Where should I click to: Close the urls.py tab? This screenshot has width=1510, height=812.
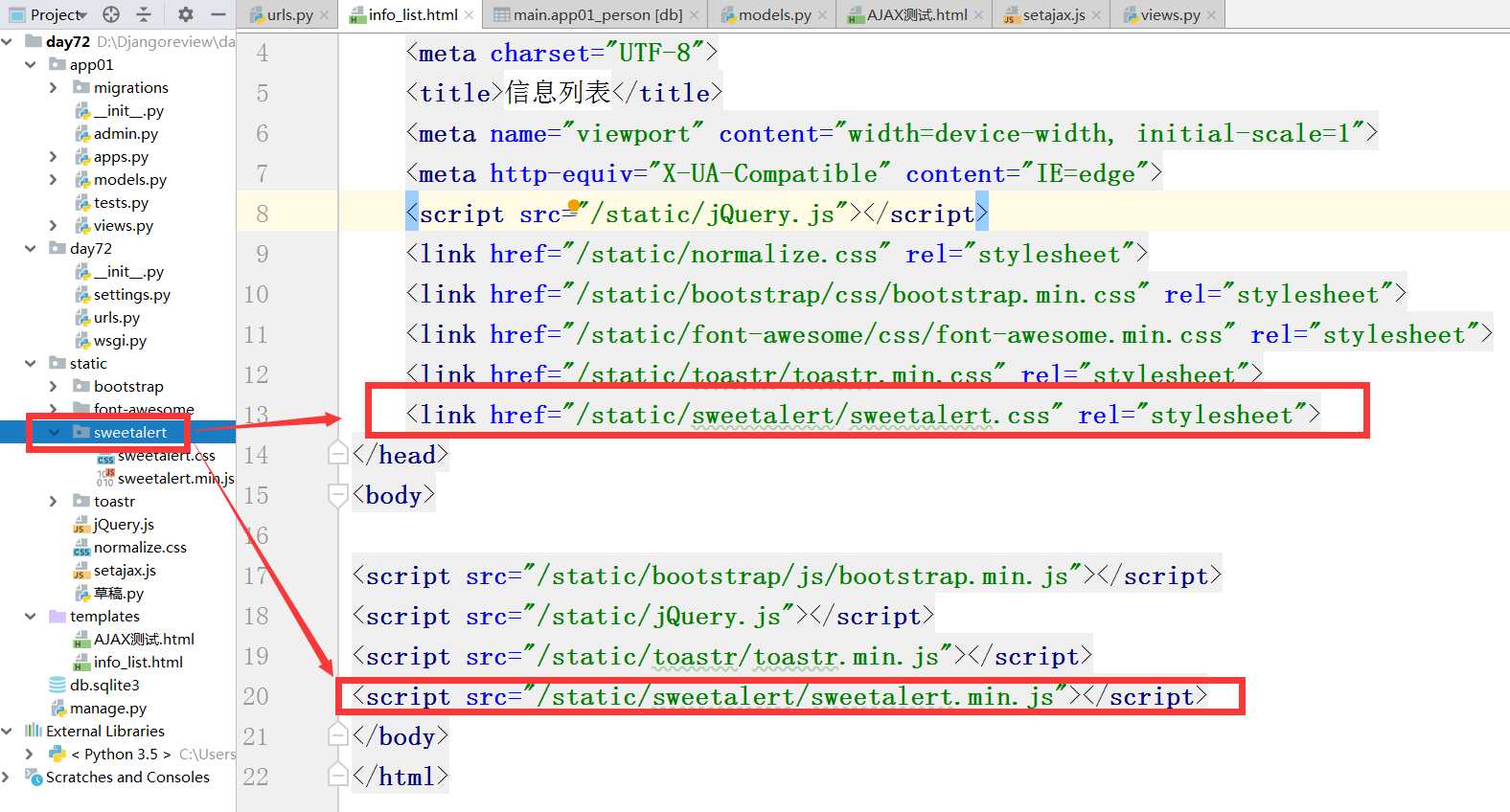click(x=325, y=15)
